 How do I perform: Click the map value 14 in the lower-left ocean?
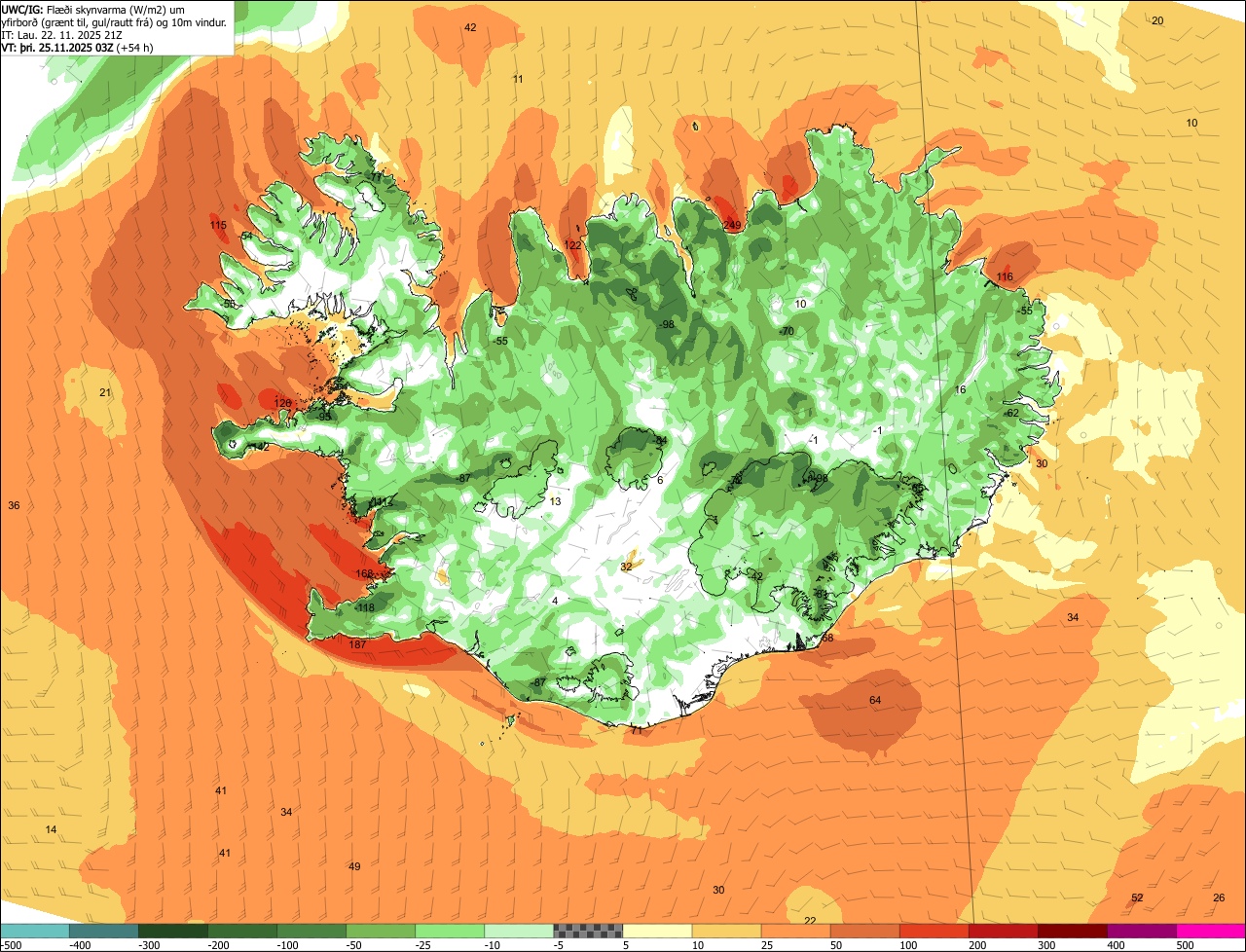tap(51, 829)
